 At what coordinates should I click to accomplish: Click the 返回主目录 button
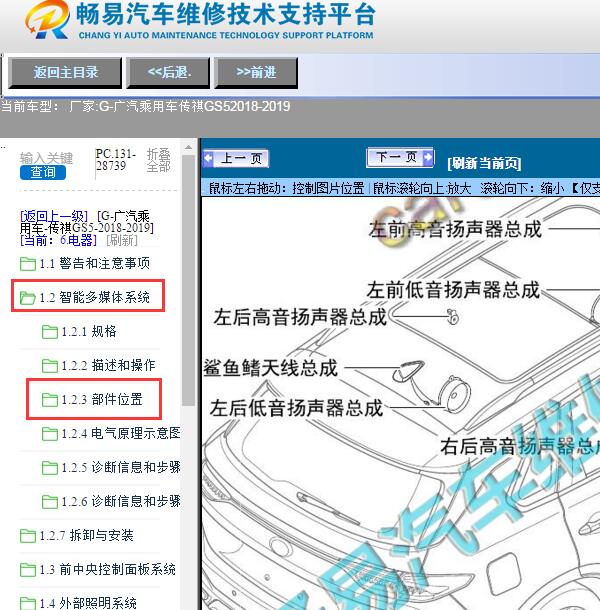pos(65,73)
